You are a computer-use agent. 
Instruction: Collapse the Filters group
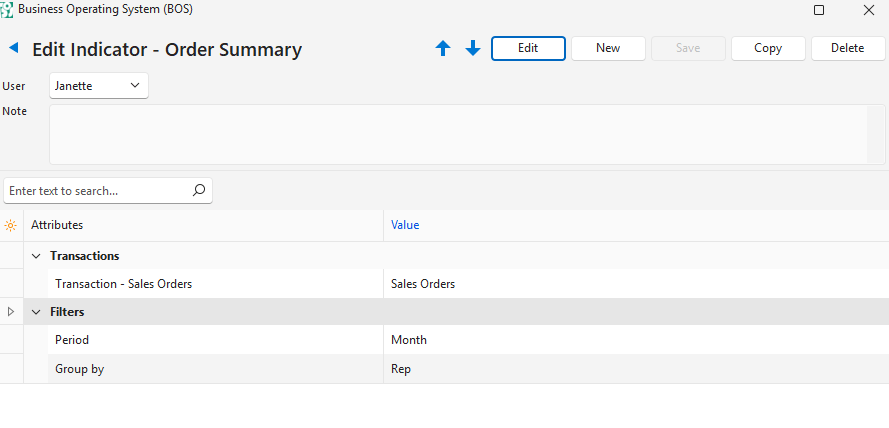36,312
